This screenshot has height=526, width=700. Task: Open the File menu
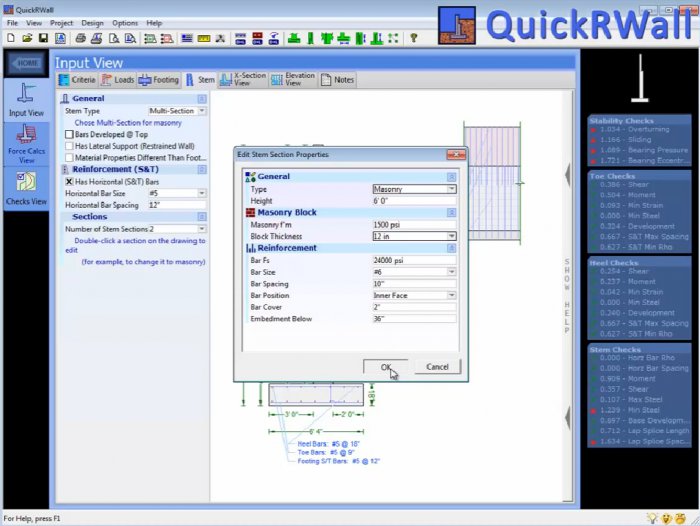(12, 23)
